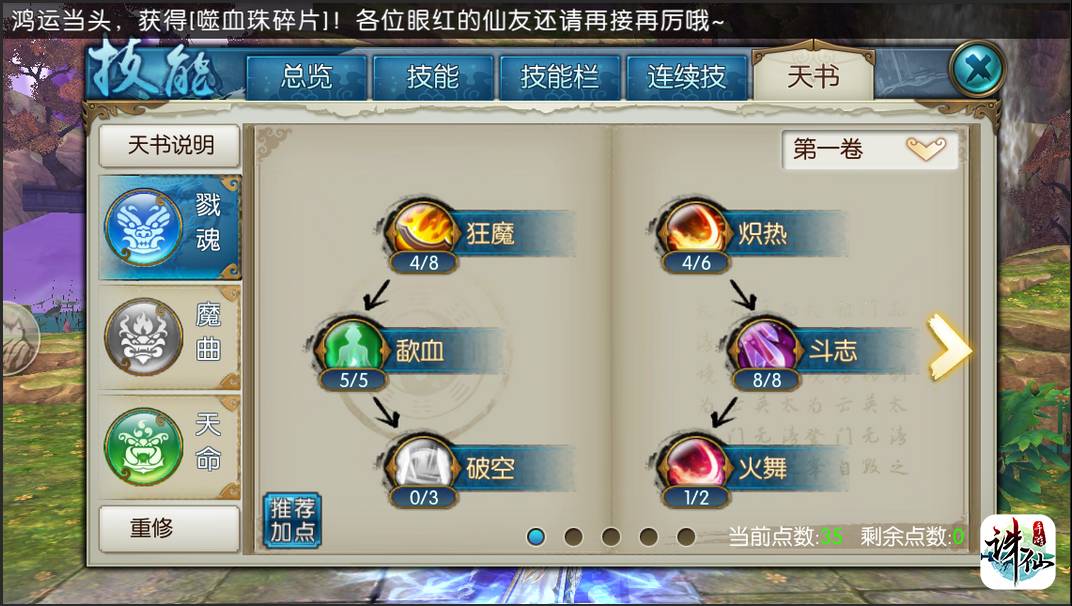Click the 天书说明 button
1072x606 pixels.
tap(170, 146)
